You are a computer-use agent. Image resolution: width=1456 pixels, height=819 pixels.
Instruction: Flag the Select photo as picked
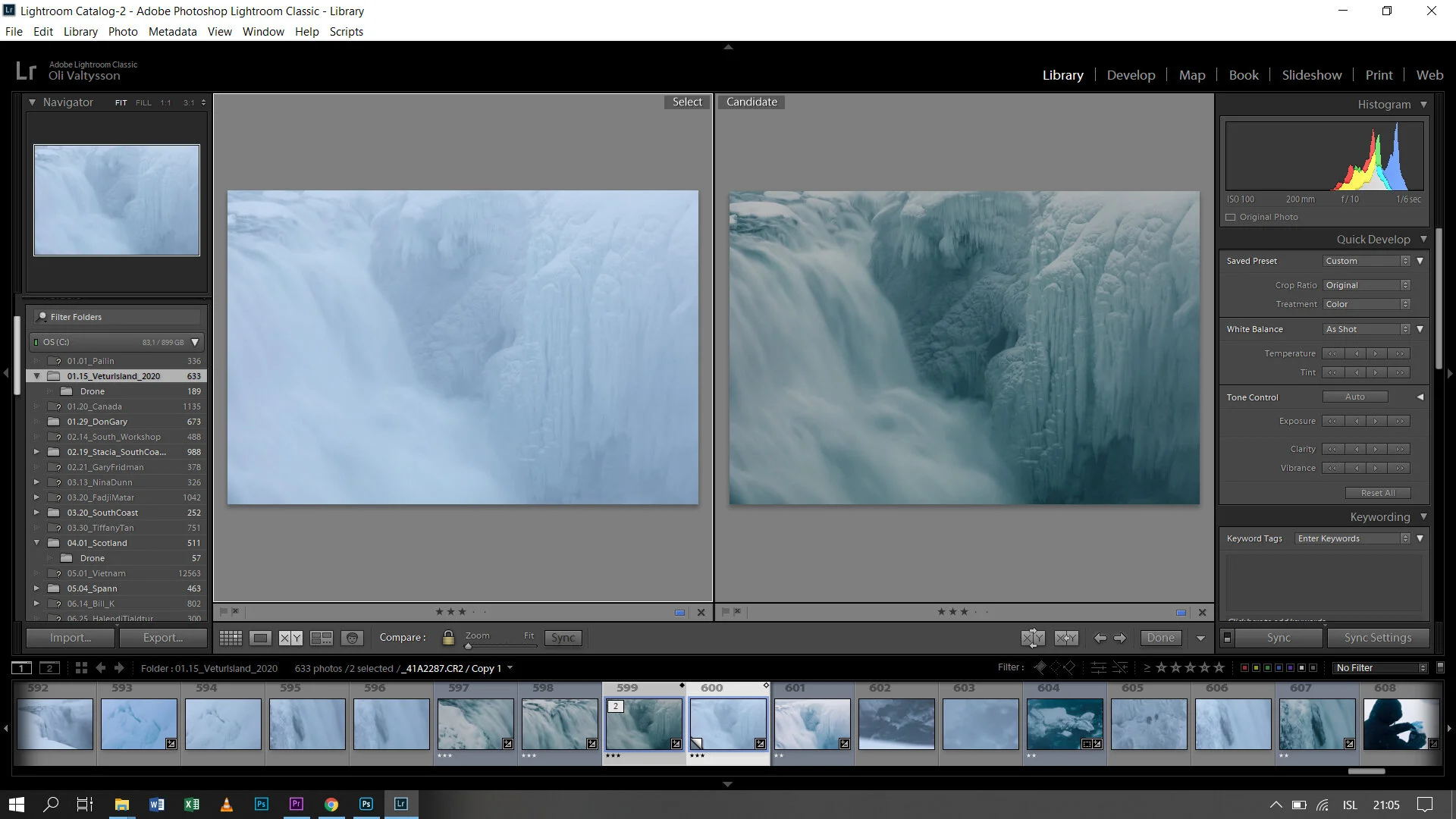[x=224, y=611]
